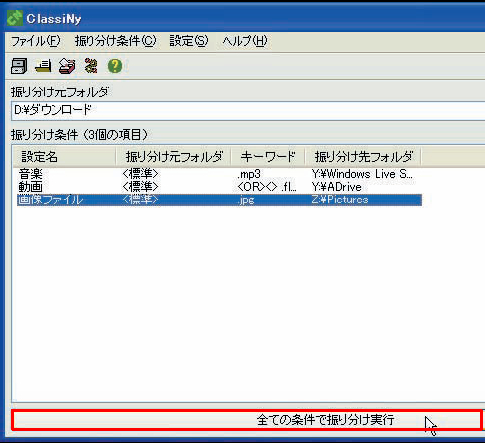
Task: Sort by the キーワード column header
Action: click(268, 157)
